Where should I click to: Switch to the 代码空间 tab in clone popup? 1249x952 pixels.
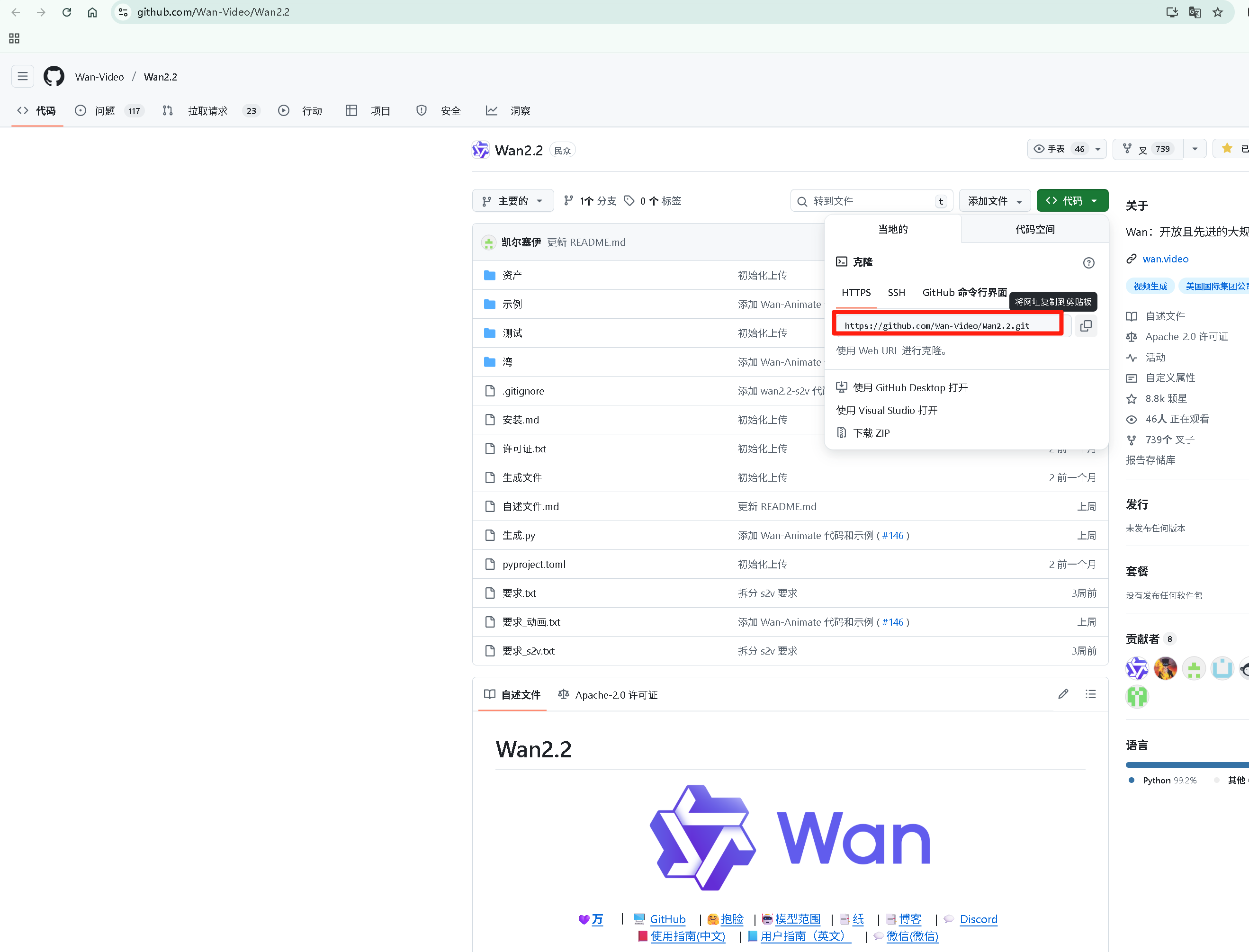click(x=1035, y=230)
